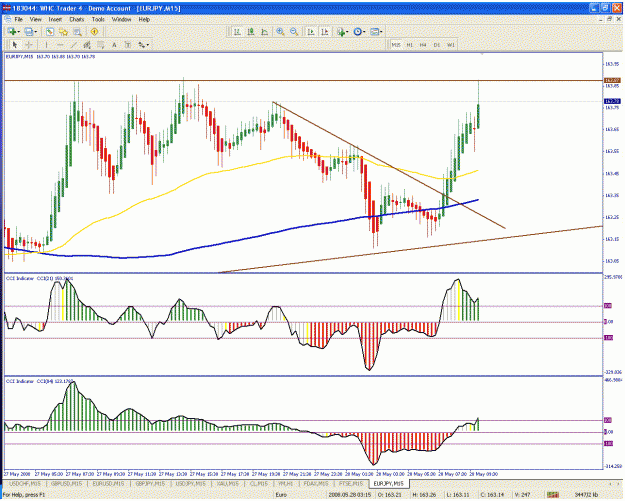Open the Profiles dropdown
The image size is (625, 501).
click(x=31, y=32)
